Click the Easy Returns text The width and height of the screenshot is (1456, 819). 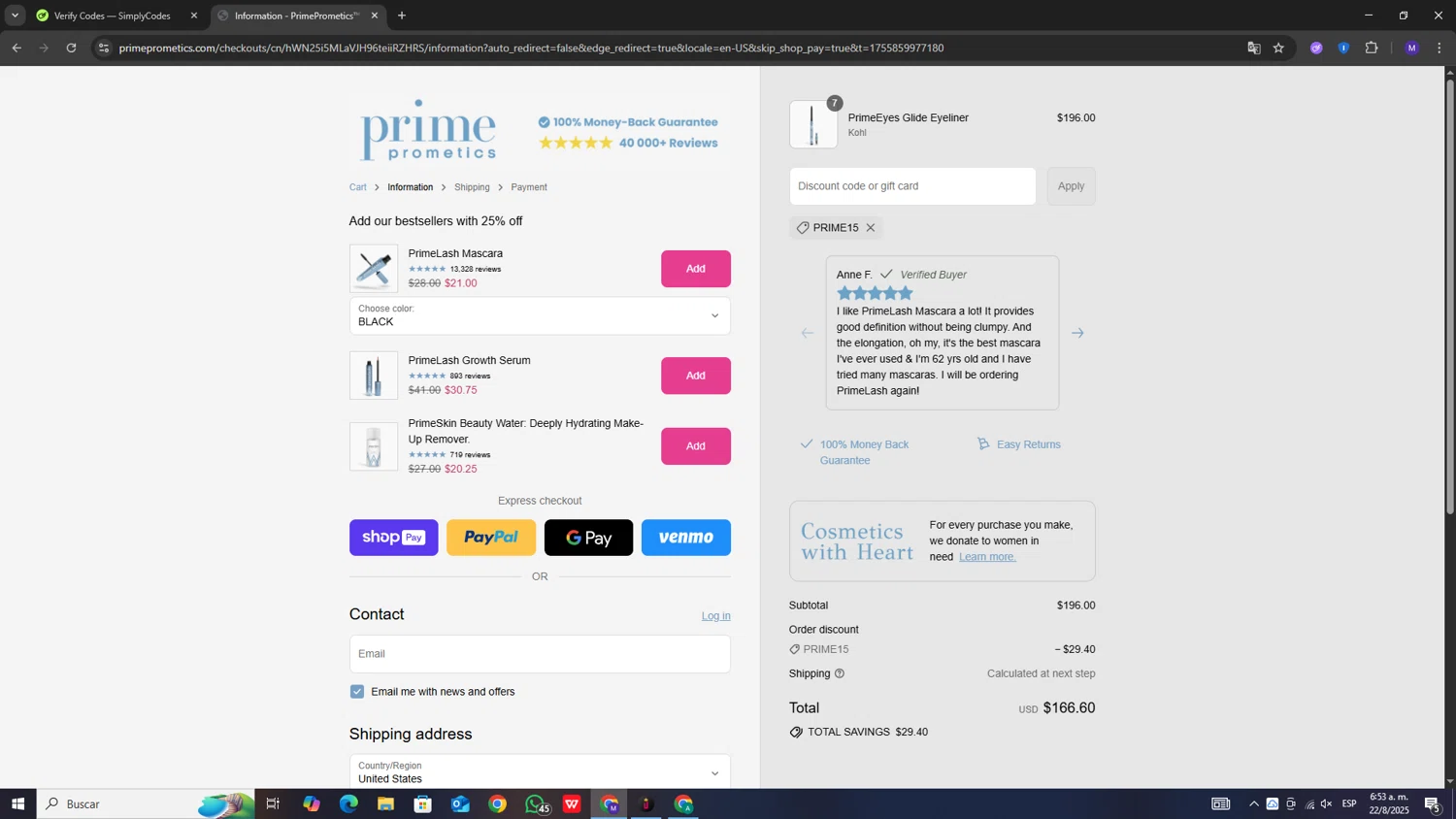[1029, 444]
